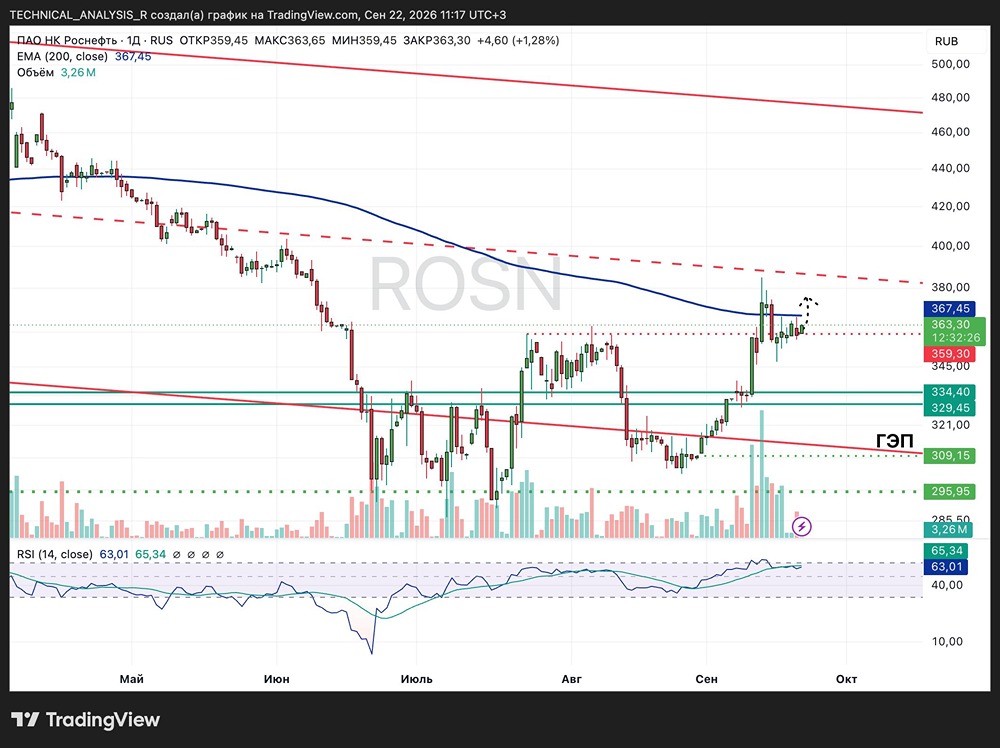Click the TECHNICAL_ANALYSIS_R author header text
This screenshot has height=748, width=1000.
pos(79,14)
